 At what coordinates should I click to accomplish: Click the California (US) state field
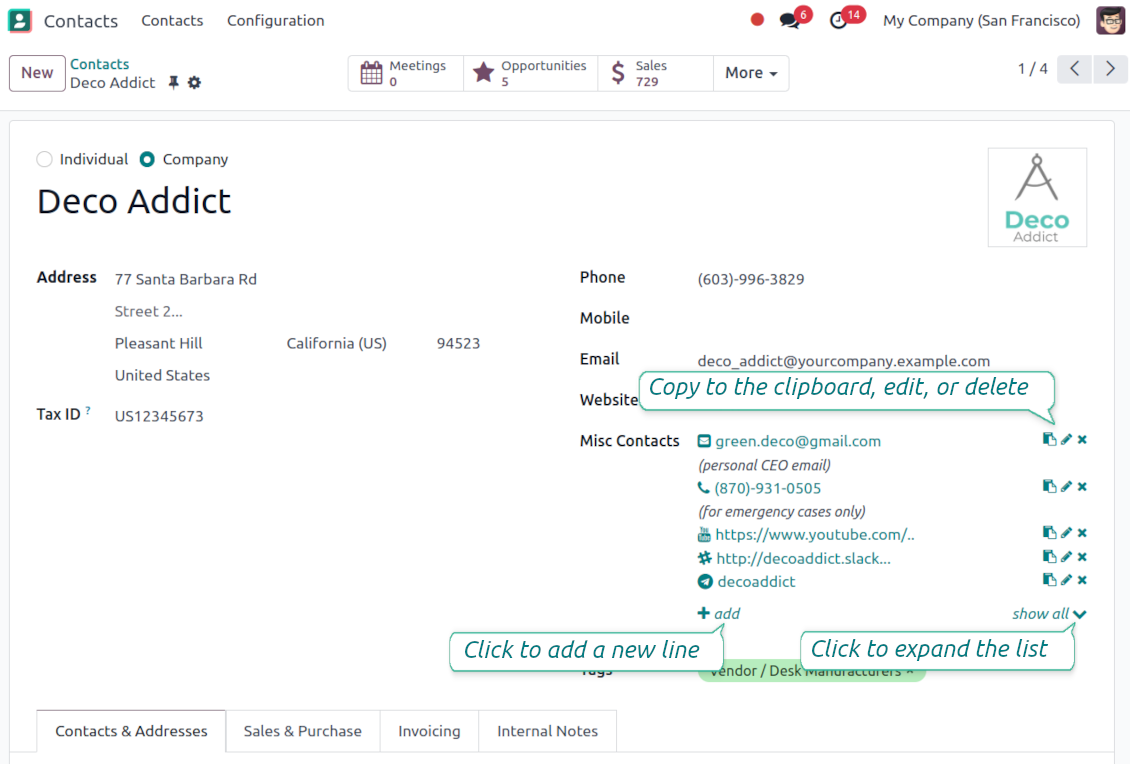point(337,343)
